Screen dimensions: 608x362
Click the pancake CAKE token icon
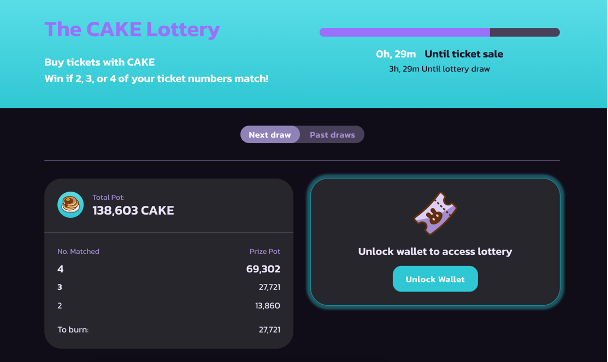click(x=71, y=205)
